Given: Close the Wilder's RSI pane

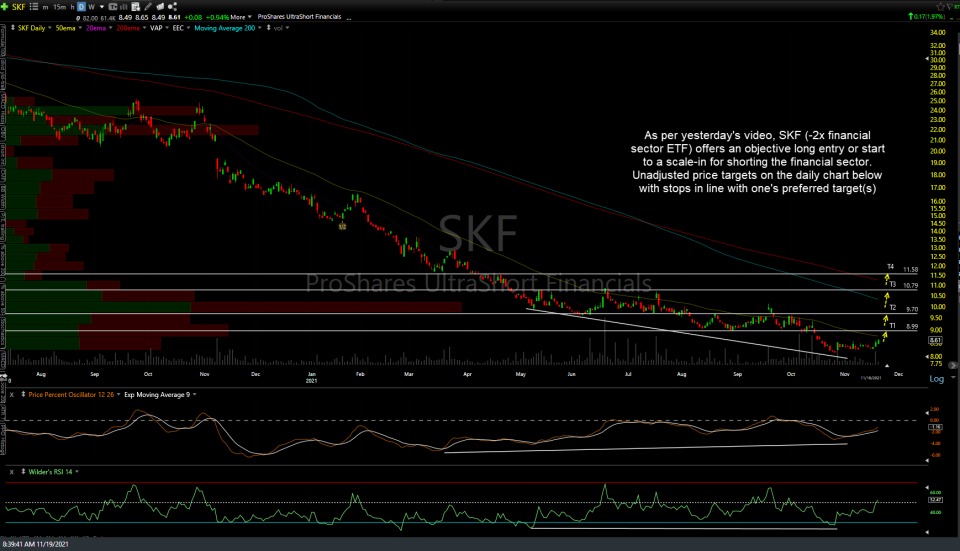Looking at the screenshot, I should (x=11, y=472).
